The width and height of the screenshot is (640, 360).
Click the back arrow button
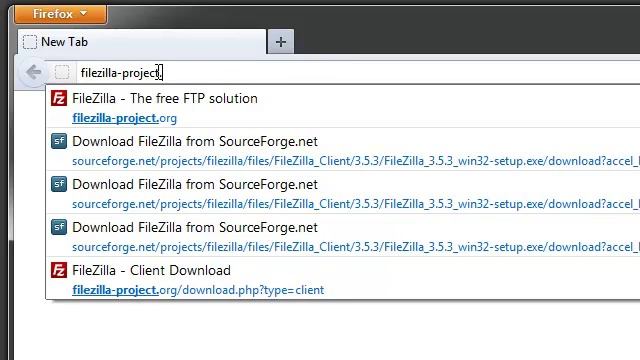click(33, 72)
